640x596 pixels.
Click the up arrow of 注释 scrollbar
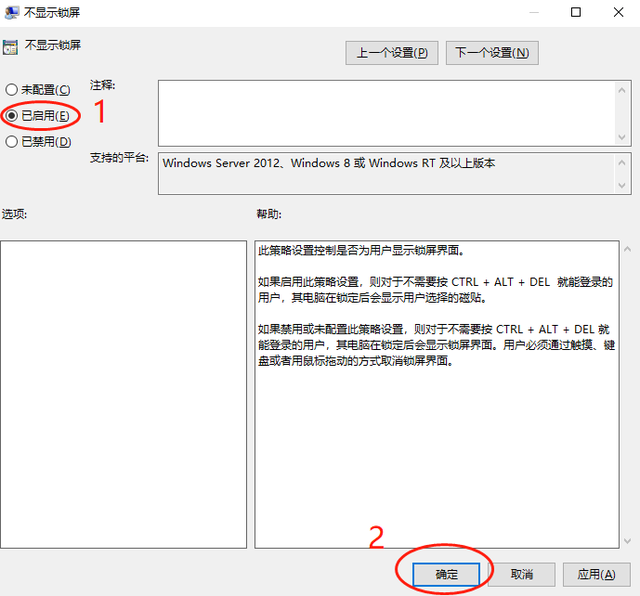tap(622, 90)
